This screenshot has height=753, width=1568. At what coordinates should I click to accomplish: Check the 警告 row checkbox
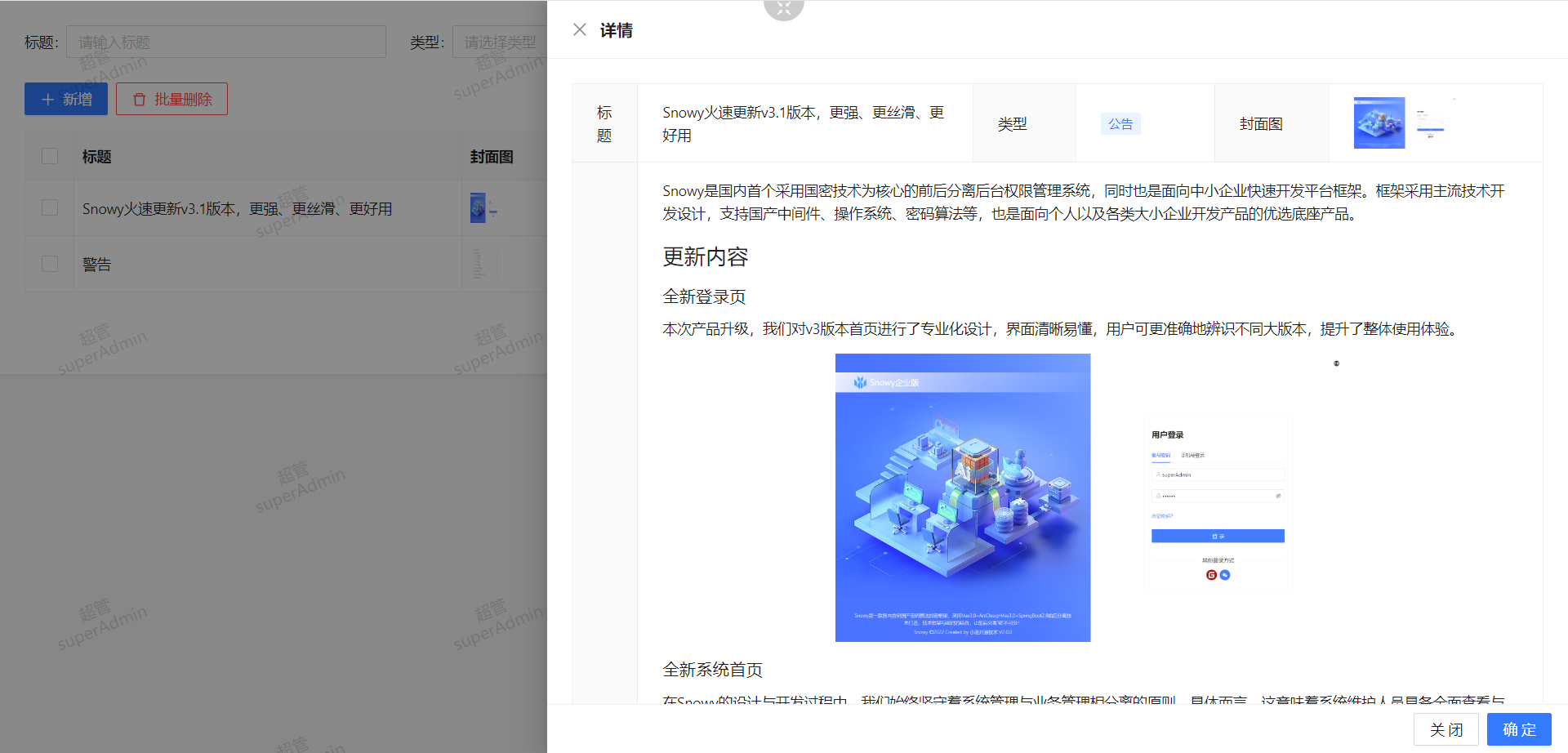click(x=50, y=264)
